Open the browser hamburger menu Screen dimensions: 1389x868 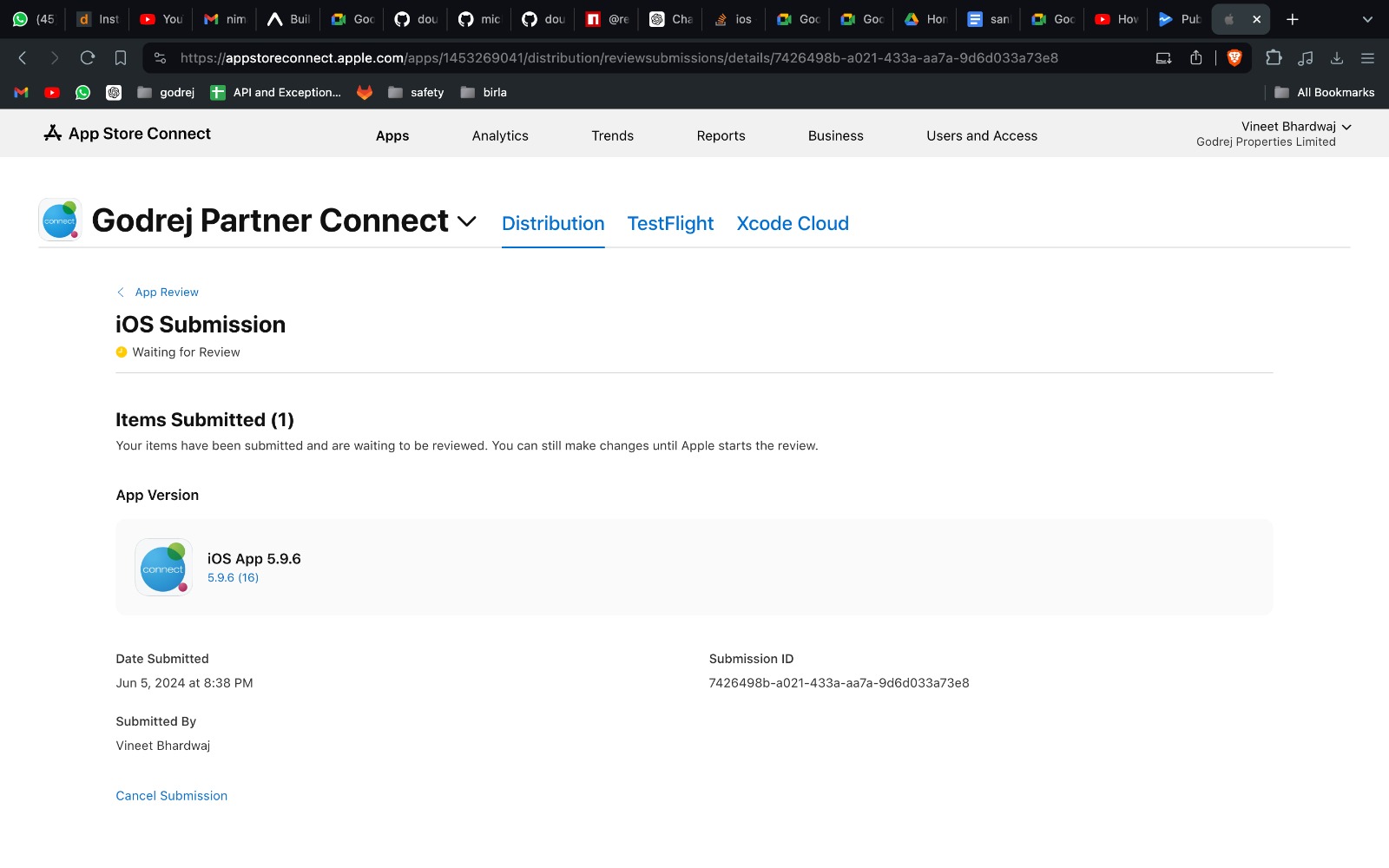tap(1367, 58)
